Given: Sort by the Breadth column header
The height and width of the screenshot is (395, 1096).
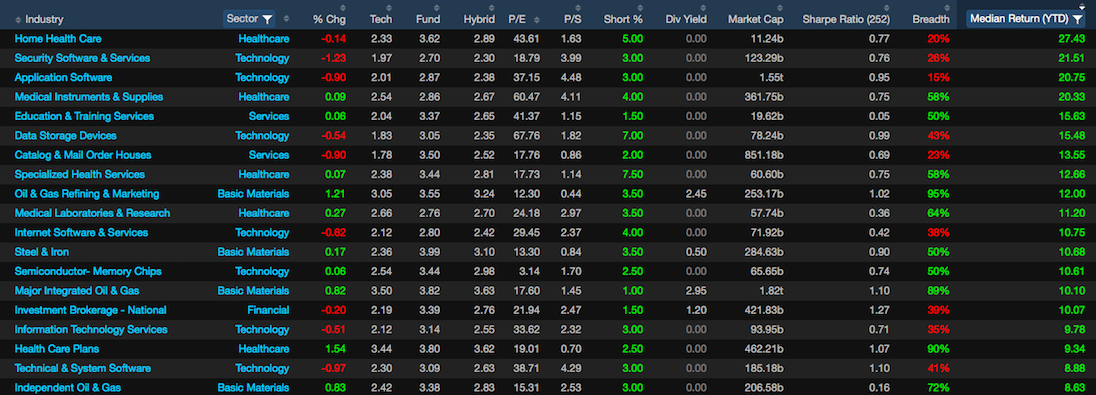Looking at the screenshot, I should [x=931, y=20].
